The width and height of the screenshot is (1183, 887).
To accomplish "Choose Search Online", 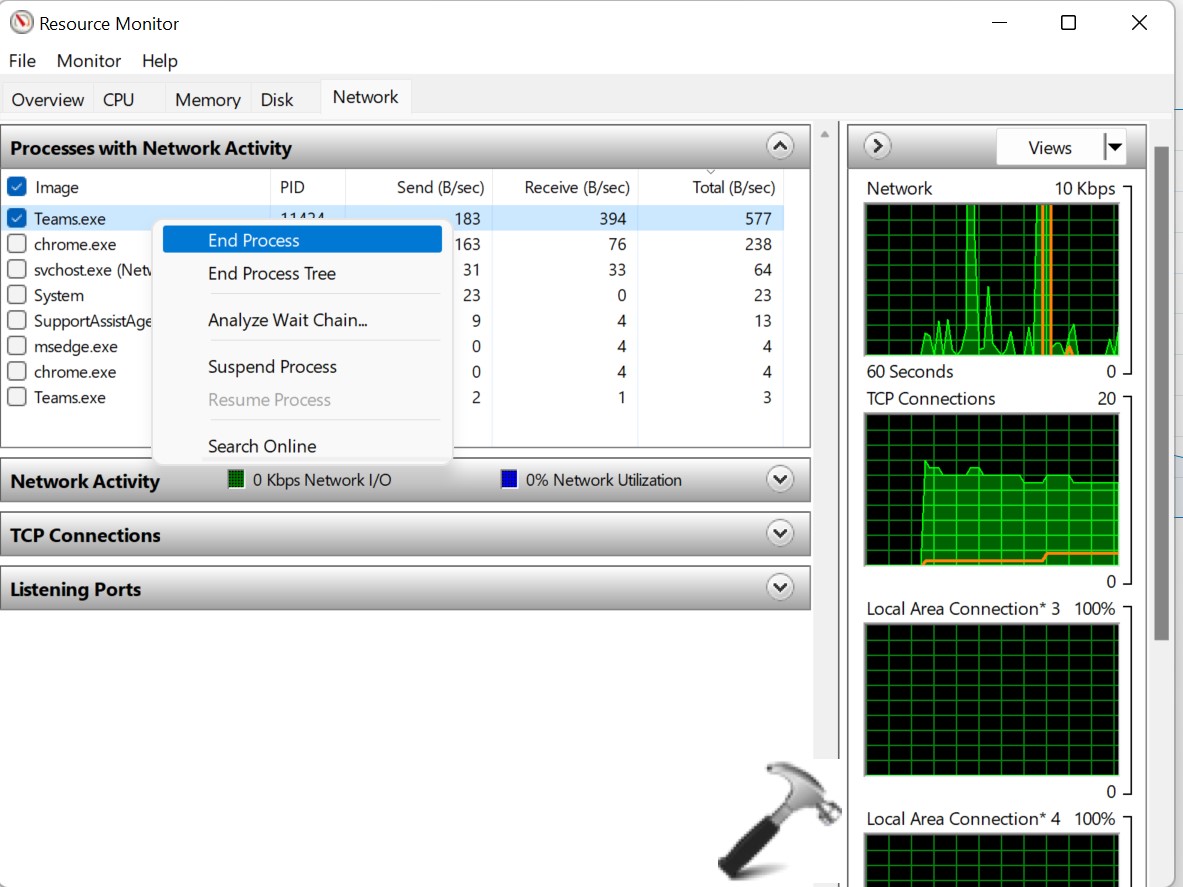I will pyautogui.click(x=302, y=446).
